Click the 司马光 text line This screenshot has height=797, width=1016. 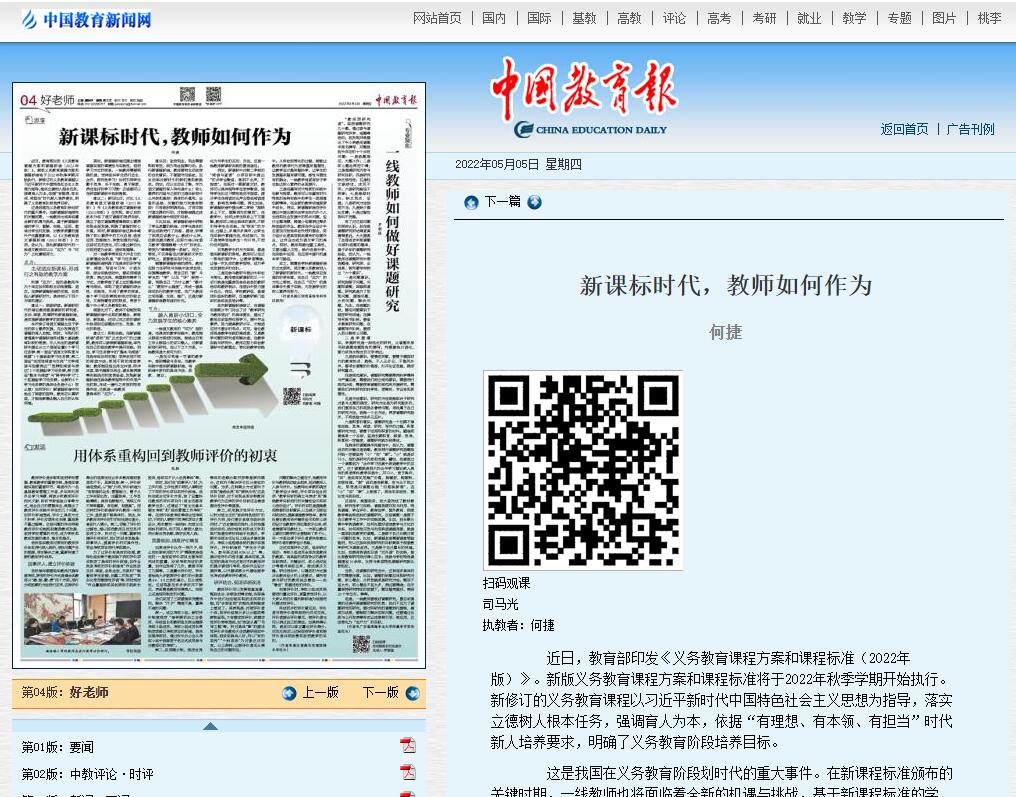pos(500,605)
